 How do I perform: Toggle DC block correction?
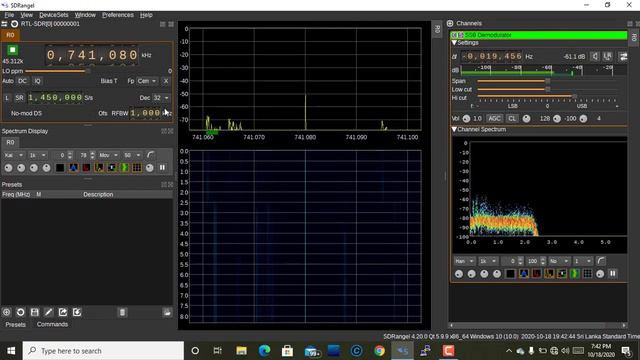tap(22, 81)
